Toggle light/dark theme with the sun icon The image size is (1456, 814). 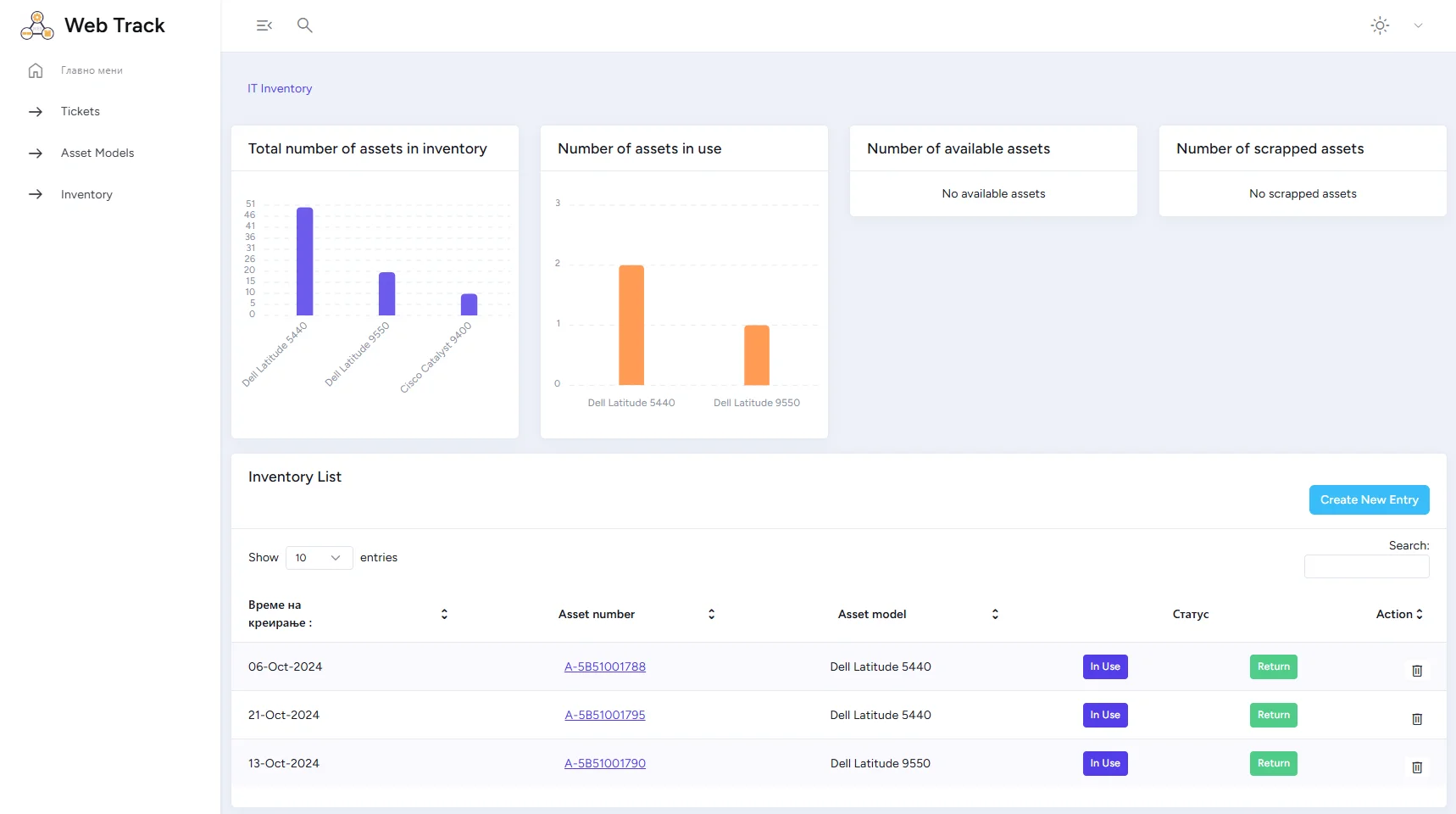click(x=1380, y=25)
